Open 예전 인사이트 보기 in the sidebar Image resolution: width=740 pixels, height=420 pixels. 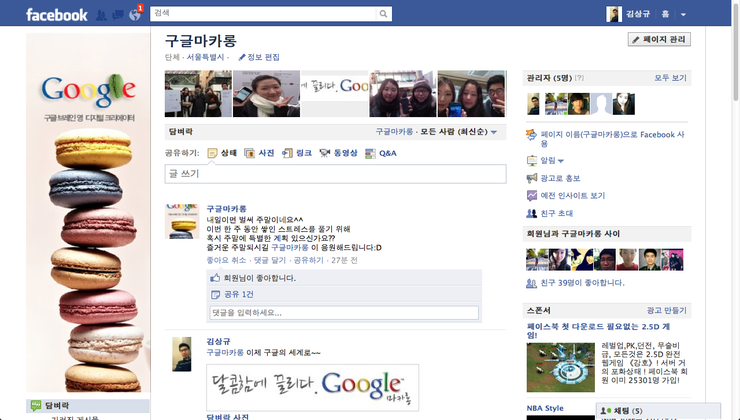[x=572, y=195]
